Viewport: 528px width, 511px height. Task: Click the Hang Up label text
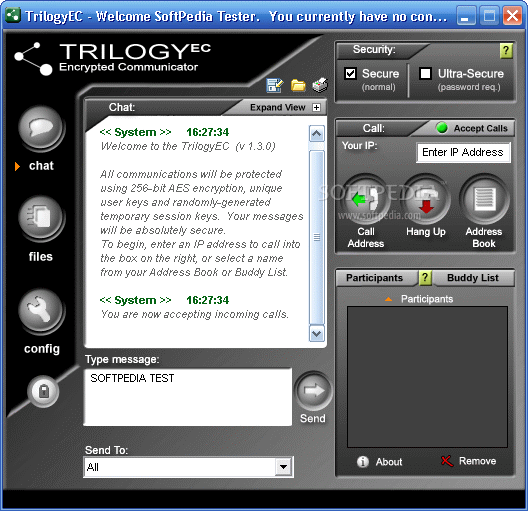tap(426, 232)
